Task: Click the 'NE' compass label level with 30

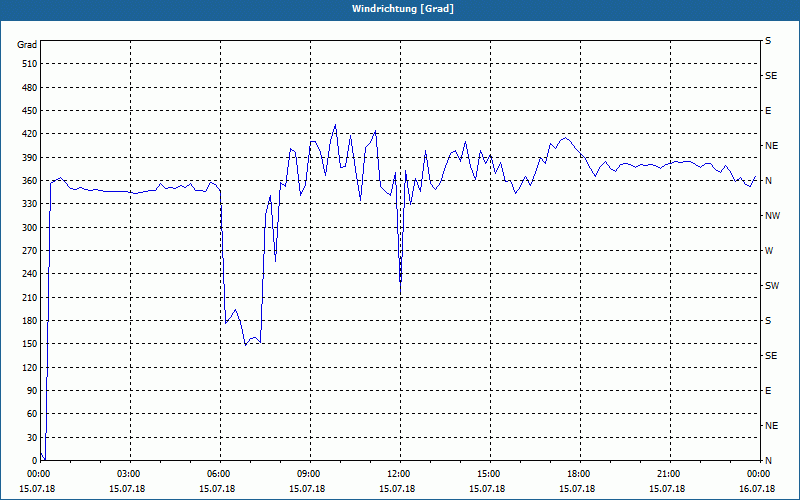Action: pos(771,426)
